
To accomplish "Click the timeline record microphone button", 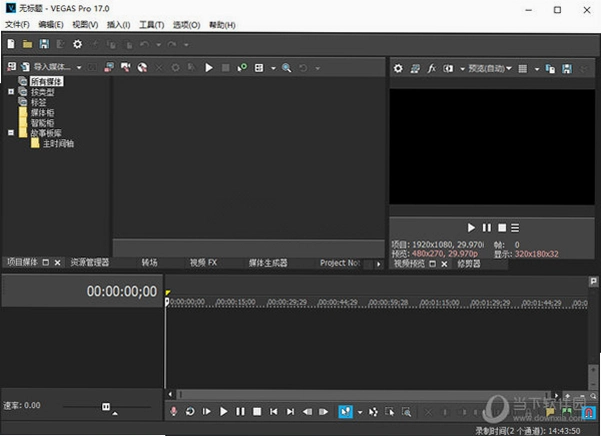I will pyautogui.click(x=174, y=411).
